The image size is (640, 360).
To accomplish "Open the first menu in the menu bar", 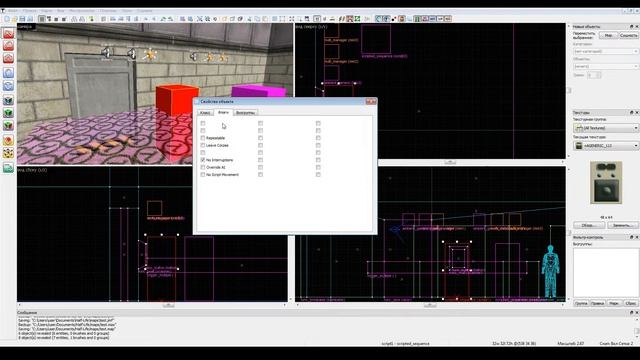I will point(13,11).
